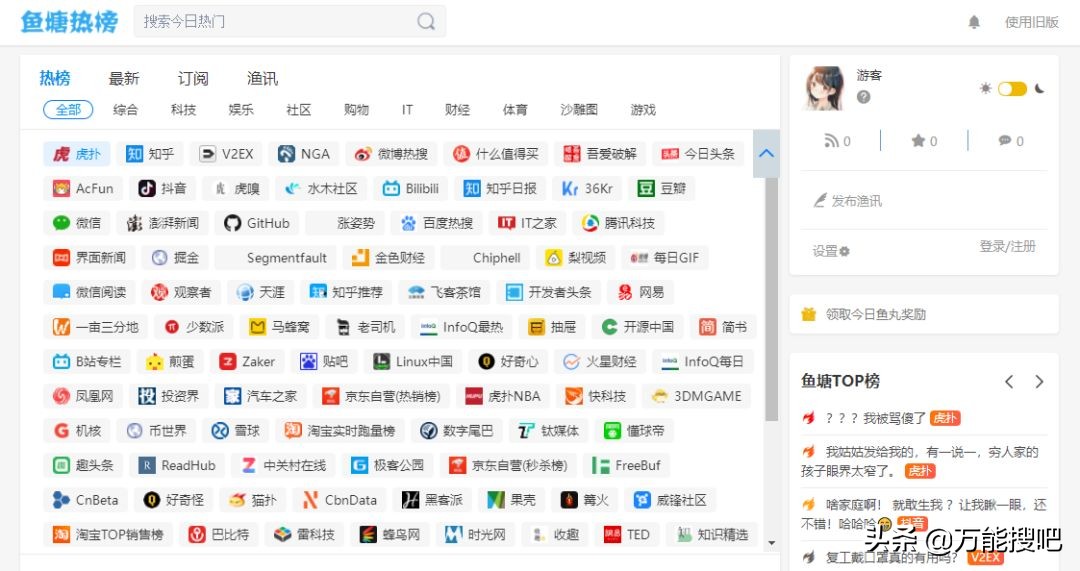This screenshot has width=1080, height=571.
Task: Open 设置 settings link
Action: tap(831, 251)
